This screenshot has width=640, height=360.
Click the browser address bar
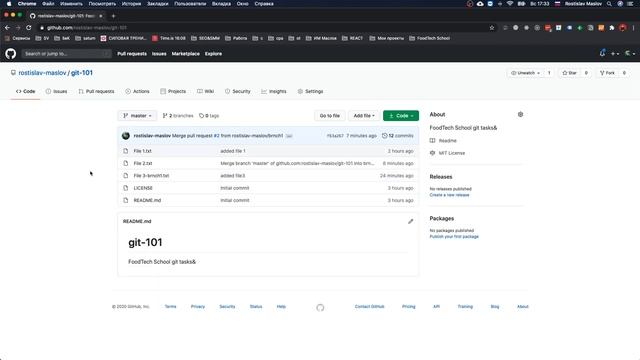coord(265,28)
